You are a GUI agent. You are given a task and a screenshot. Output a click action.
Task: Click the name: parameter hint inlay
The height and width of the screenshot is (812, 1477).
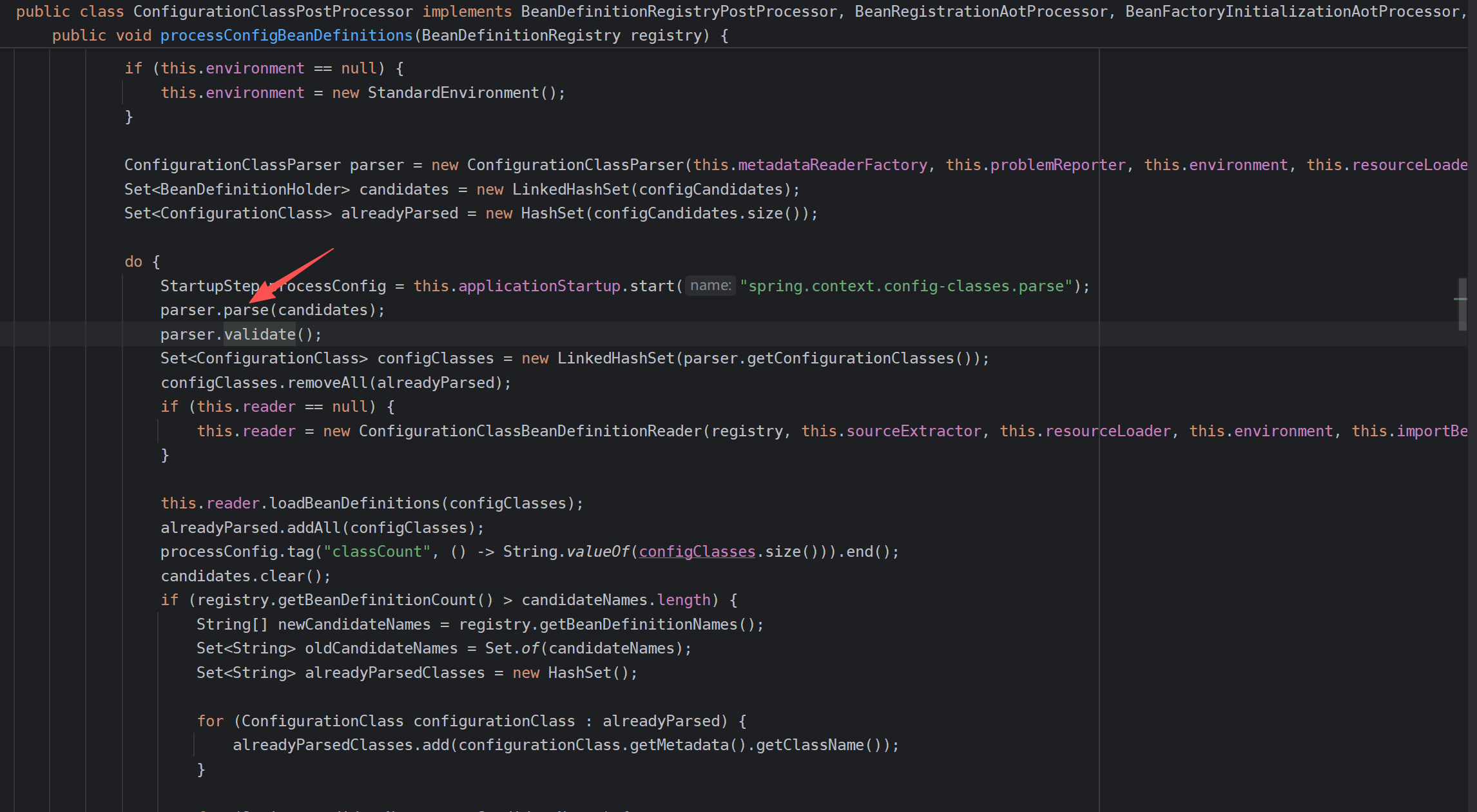[x=710, y=285]
